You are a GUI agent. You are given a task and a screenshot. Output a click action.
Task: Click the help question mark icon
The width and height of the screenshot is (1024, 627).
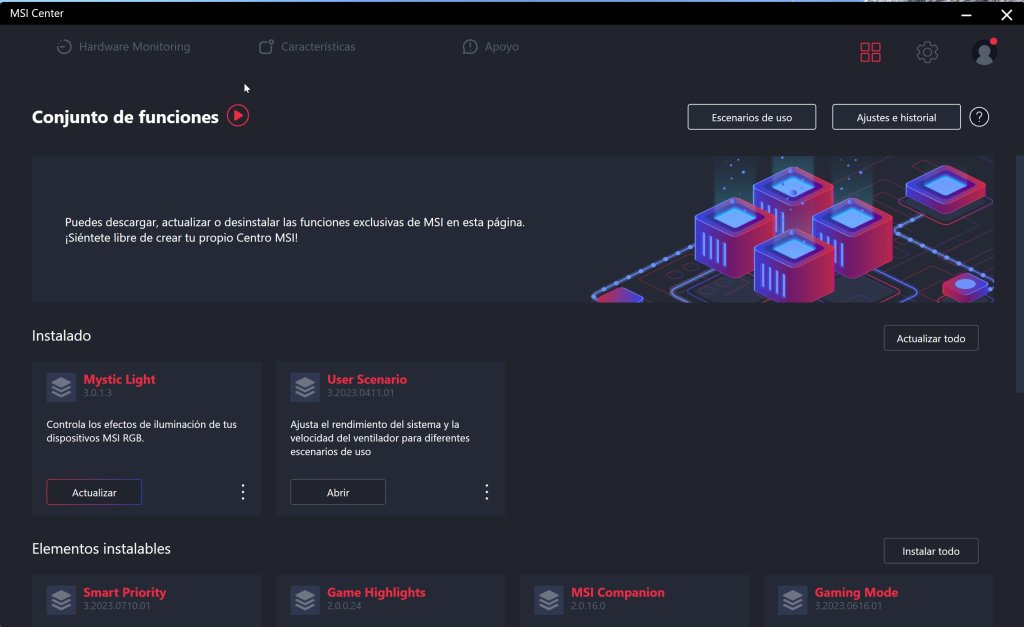coord(978,117)
